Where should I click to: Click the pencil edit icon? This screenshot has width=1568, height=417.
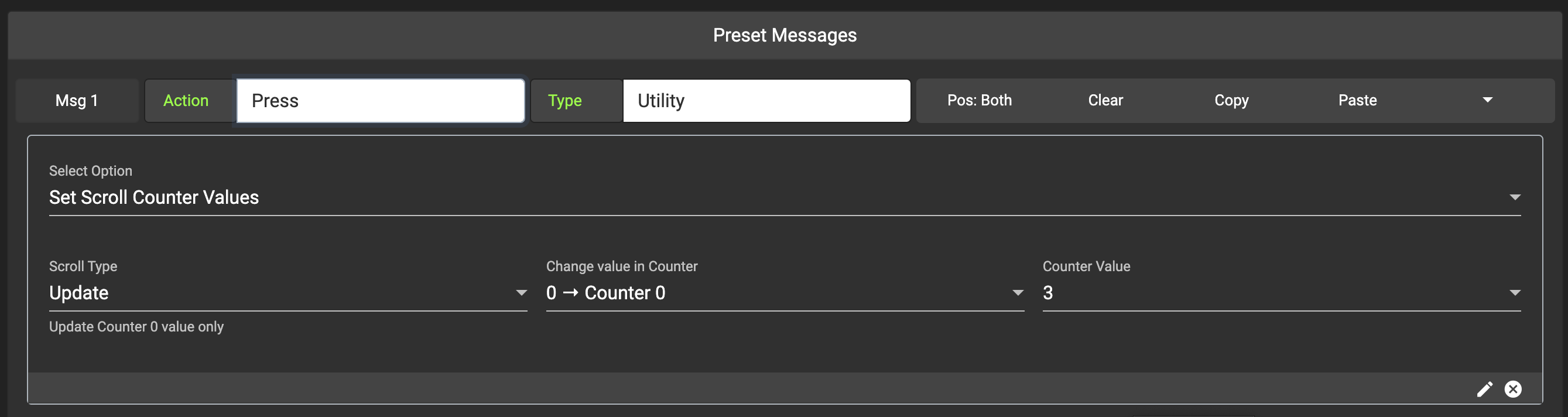click(x=1484, y=389)
